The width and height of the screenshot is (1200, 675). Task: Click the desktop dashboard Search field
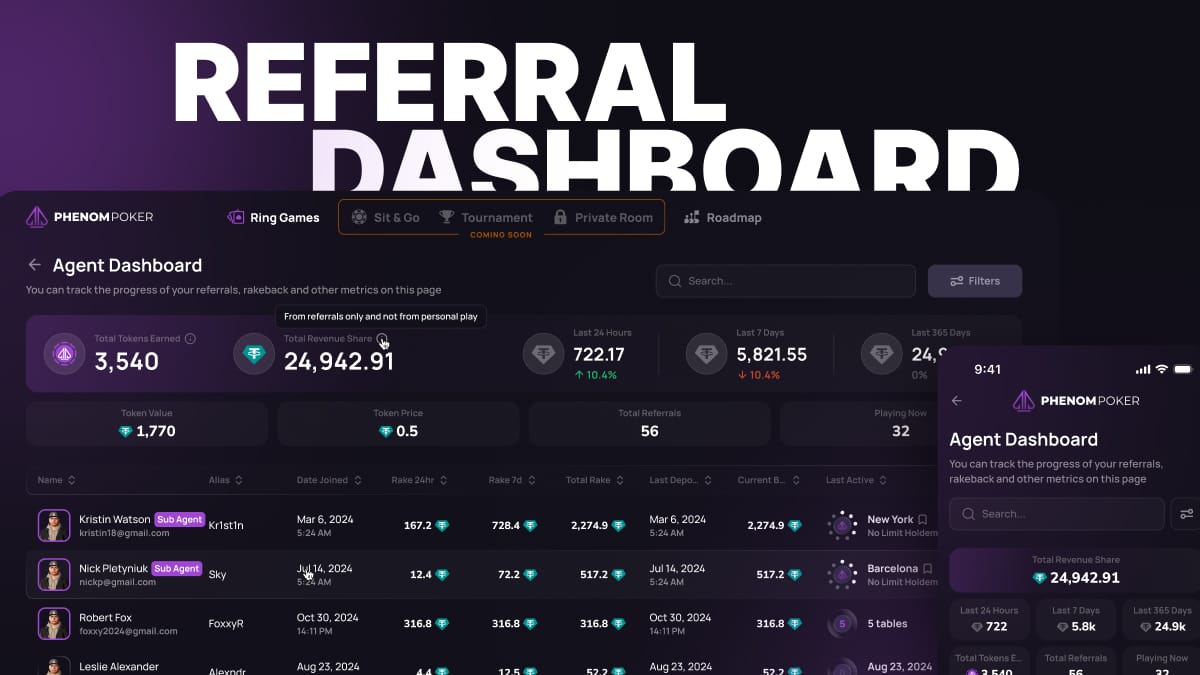point(785,281)
